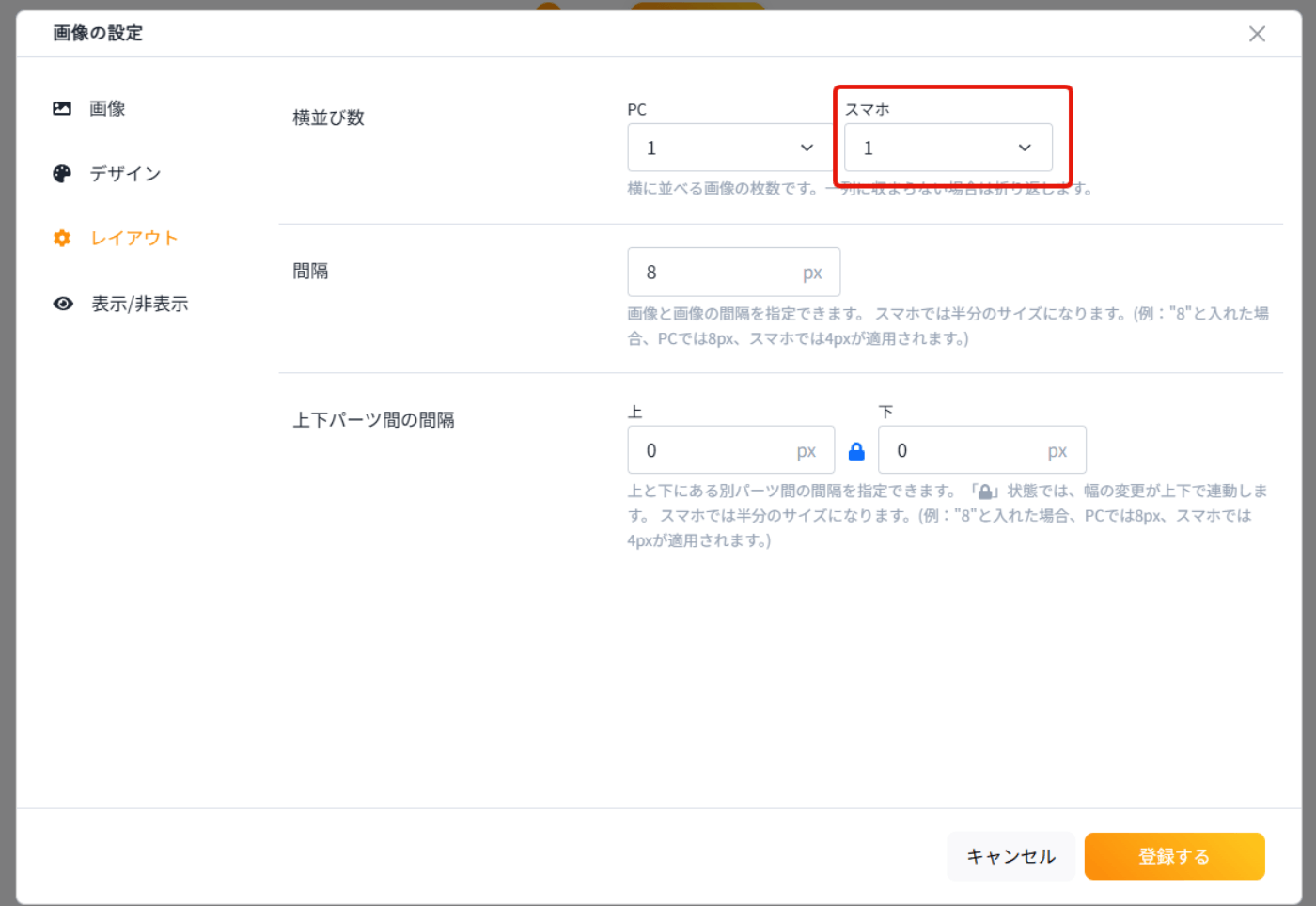This screenshot has width=1316, height=906.
Task: Focus the 下 spacing input field
Action: click(x=981, y=450)
